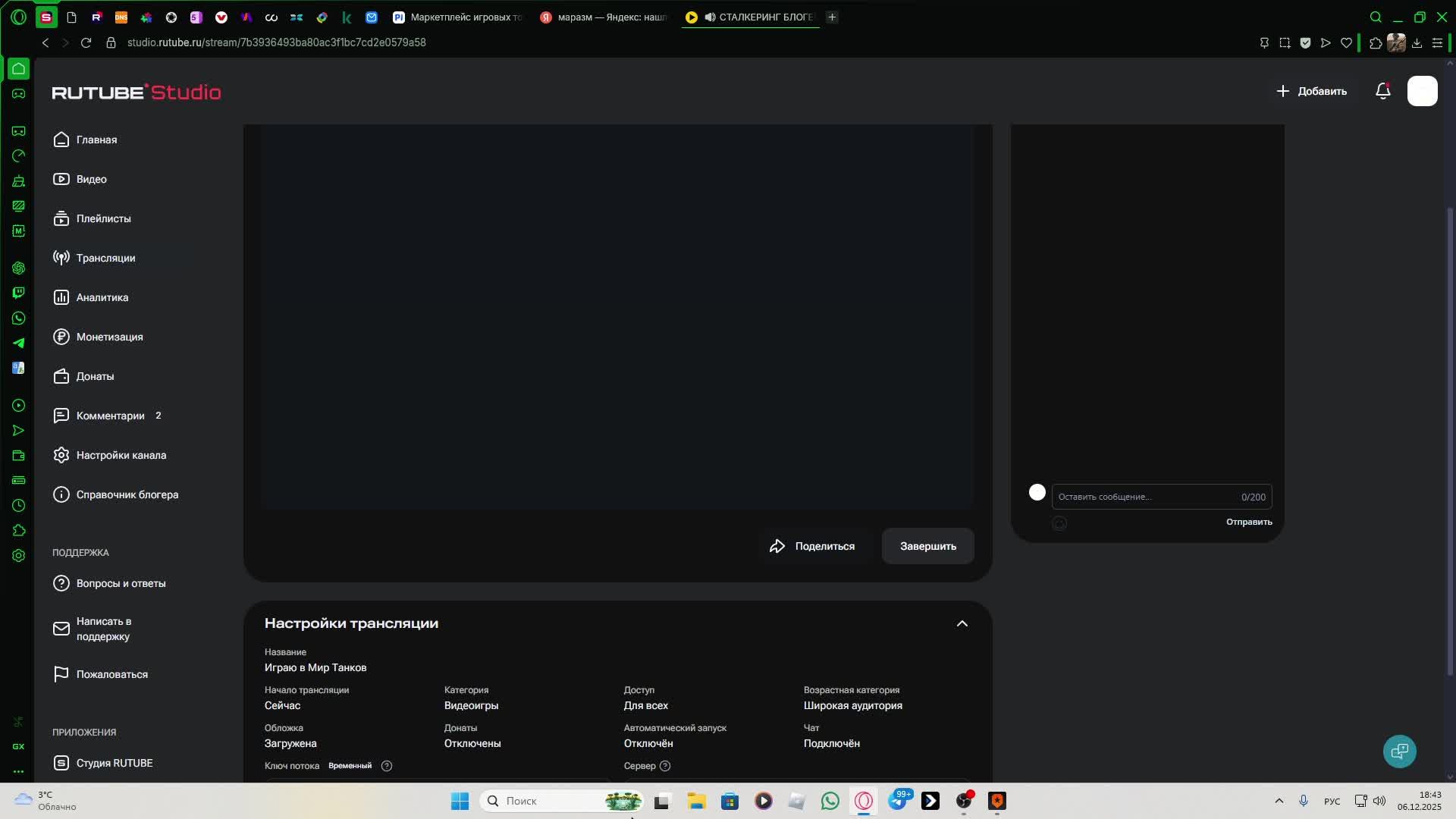Switch to the маразм — Яндекс tab
Image resolution: width=1456 pixels, height=819 pixels.
coord(604,17)
